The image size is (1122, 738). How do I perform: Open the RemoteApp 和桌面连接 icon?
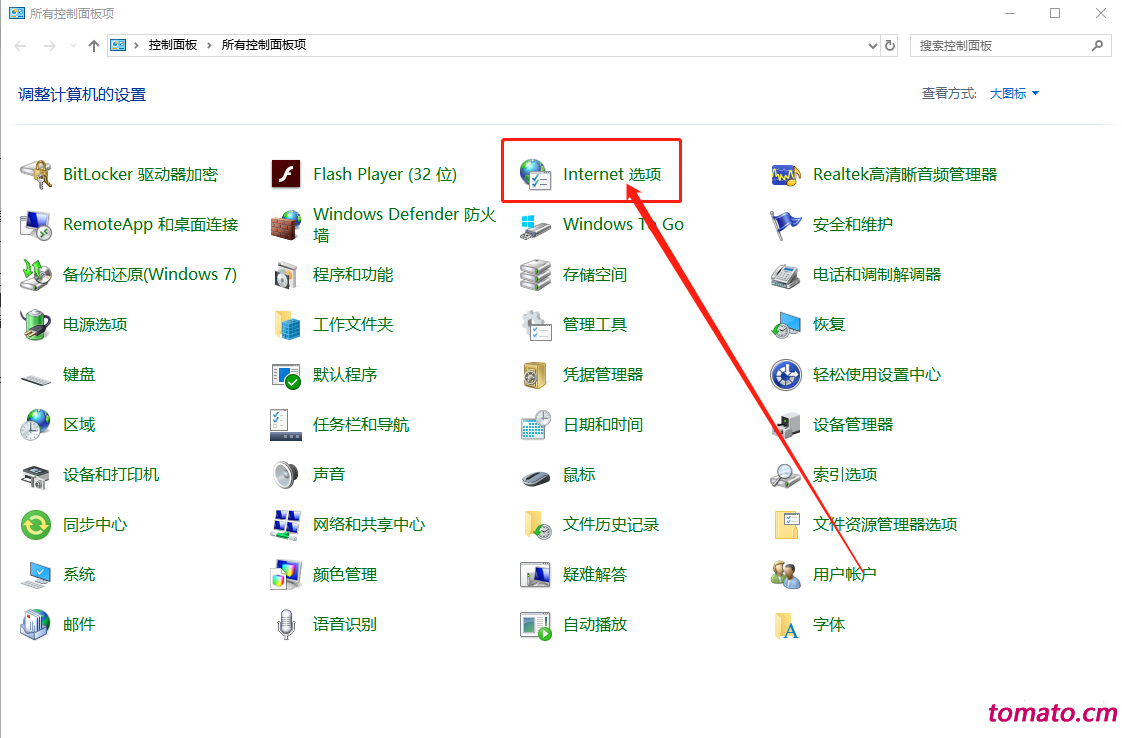[x=36, y=225]
